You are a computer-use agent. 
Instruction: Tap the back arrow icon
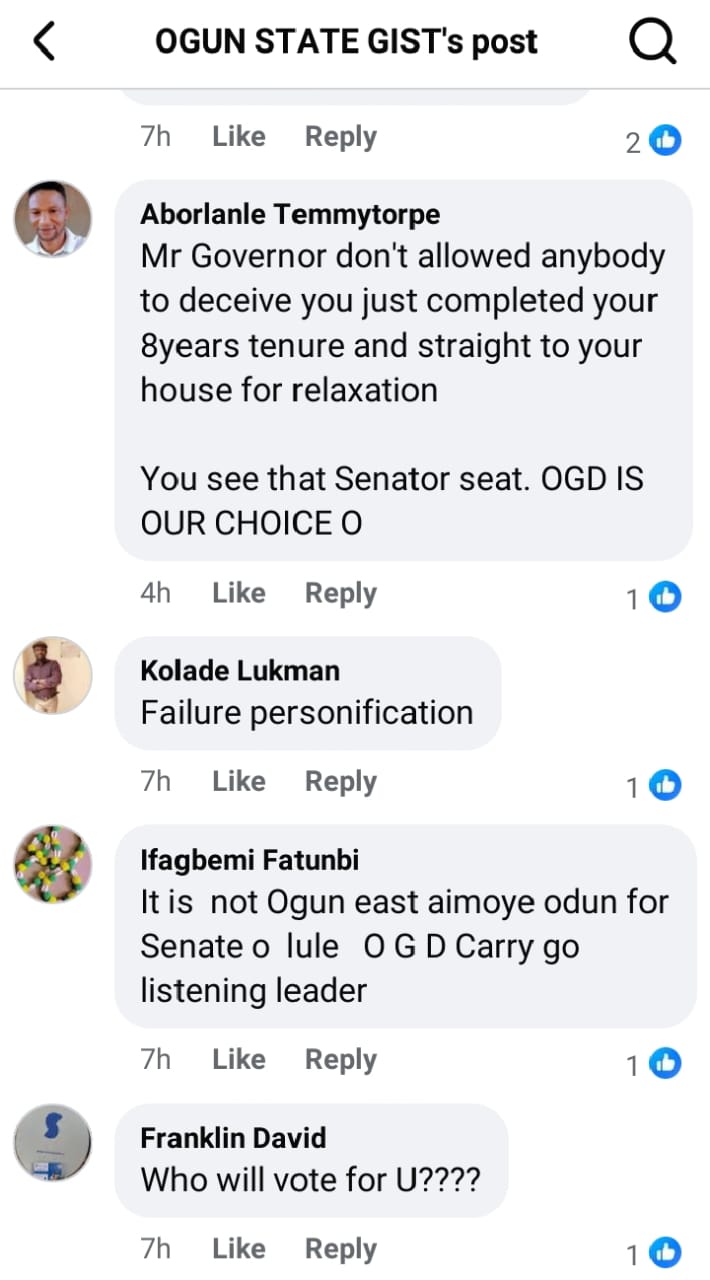(x=45, y=42)
